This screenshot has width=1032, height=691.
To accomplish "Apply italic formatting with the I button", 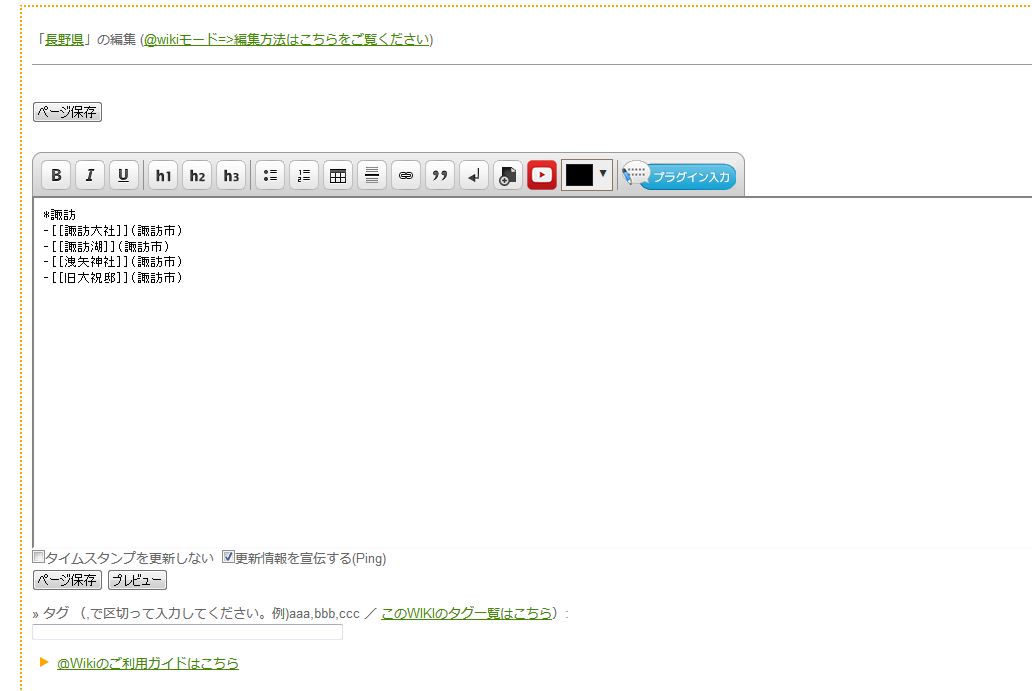I will pyautogui.click(x=90, y=176).
